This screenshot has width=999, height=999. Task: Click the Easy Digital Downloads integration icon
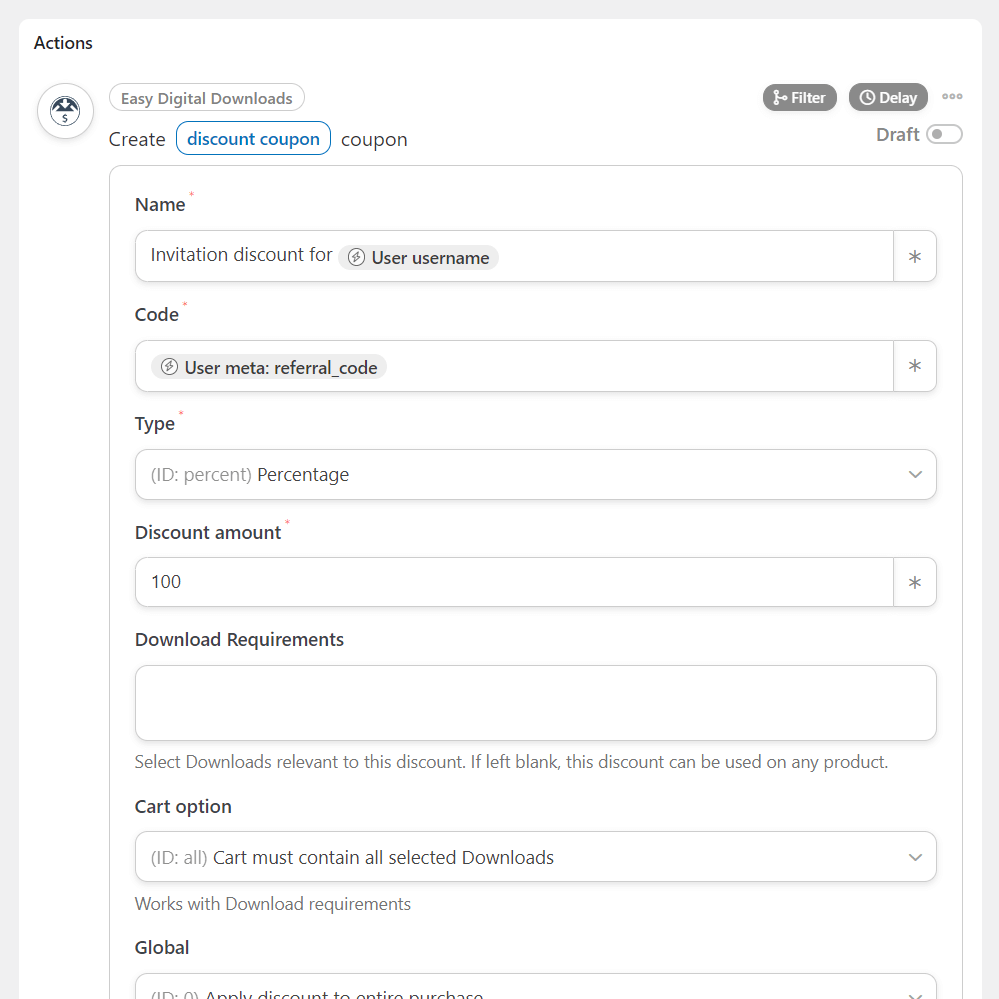pos(64,111)
